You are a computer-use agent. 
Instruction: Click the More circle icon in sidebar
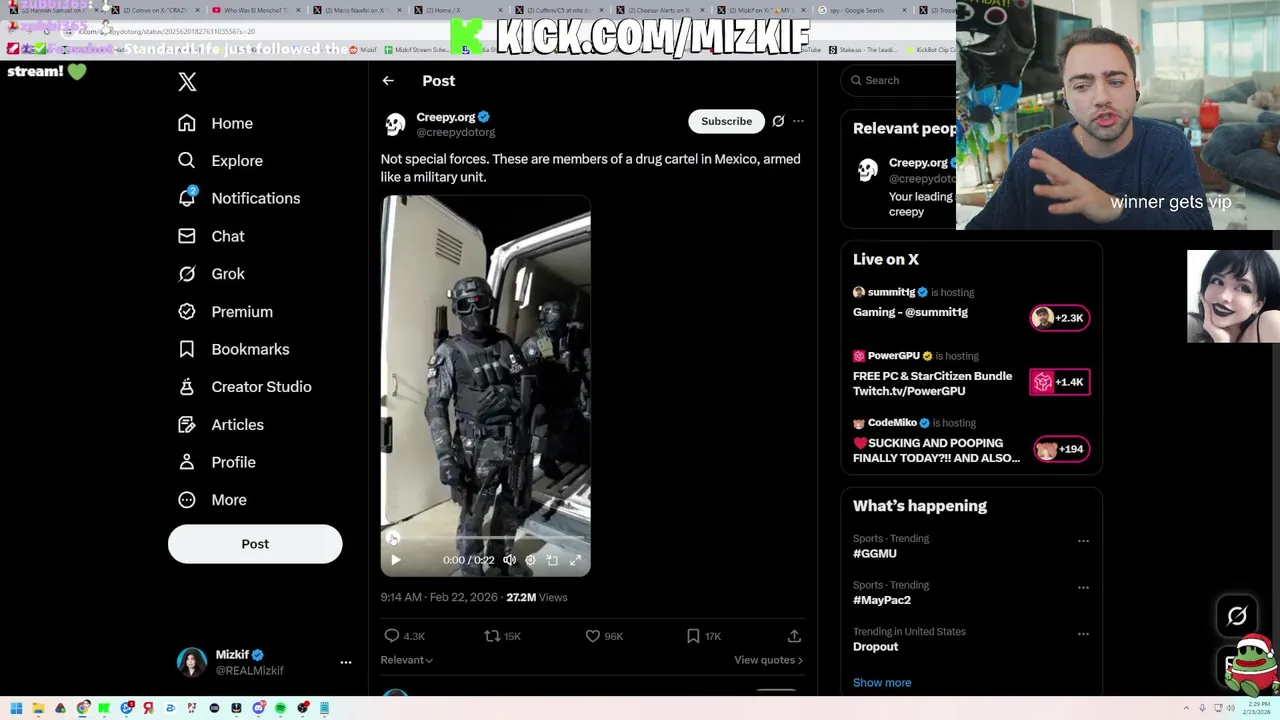tap(187, 500)
